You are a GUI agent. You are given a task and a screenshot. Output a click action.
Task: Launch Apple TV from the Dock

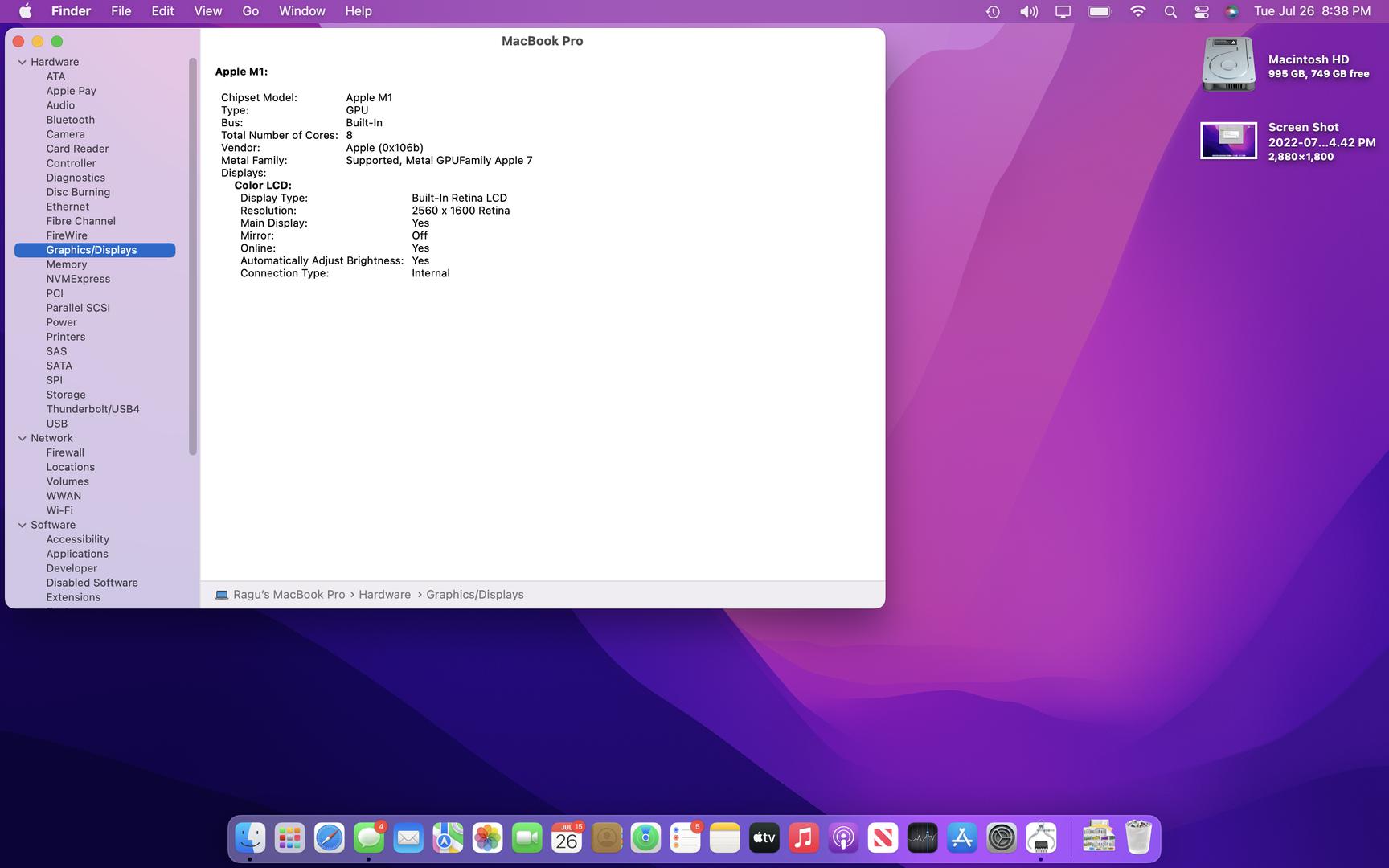764,838
